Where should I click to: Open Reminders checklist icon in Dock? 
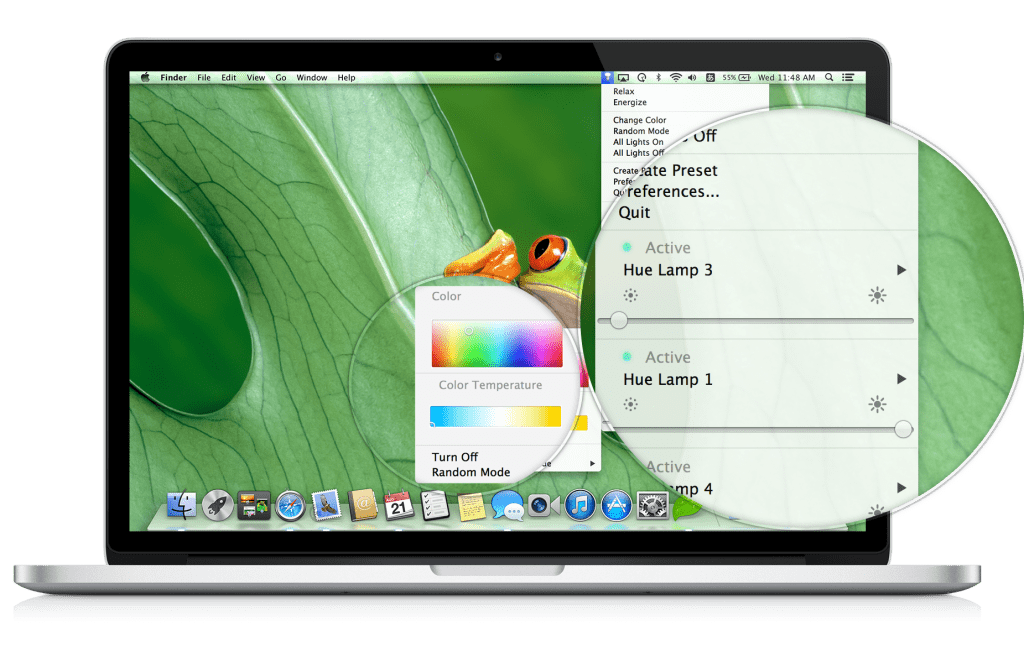(434, 505)
